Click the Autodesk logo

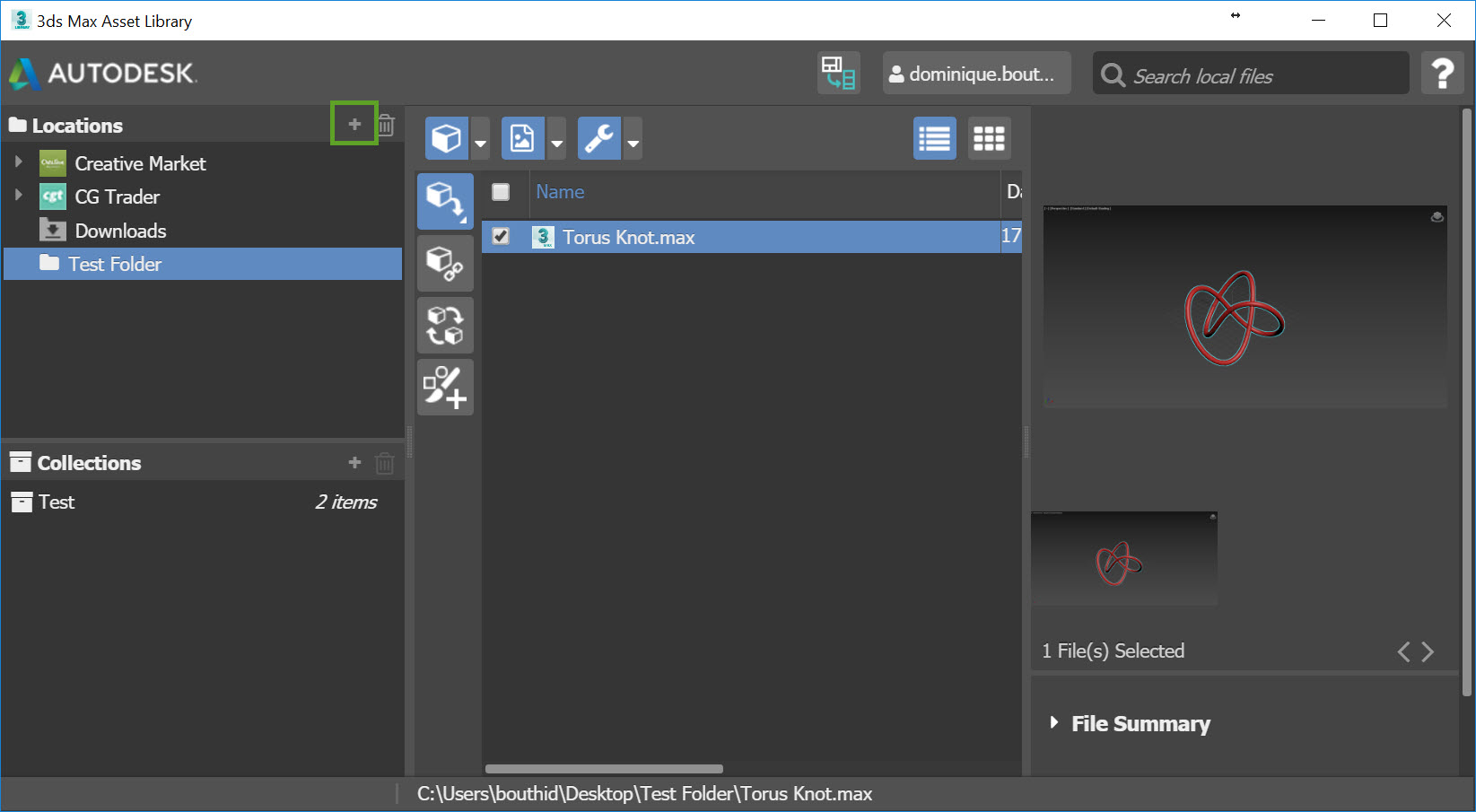point(102,74)
